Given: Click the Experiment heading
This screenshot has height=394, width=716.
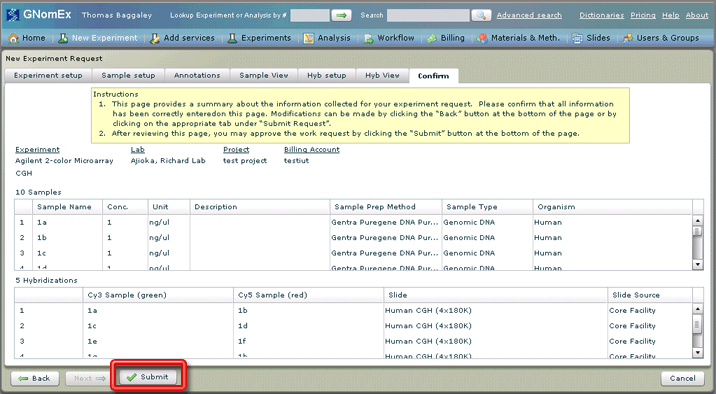Looking at the screenshot, I should (37, 150).
